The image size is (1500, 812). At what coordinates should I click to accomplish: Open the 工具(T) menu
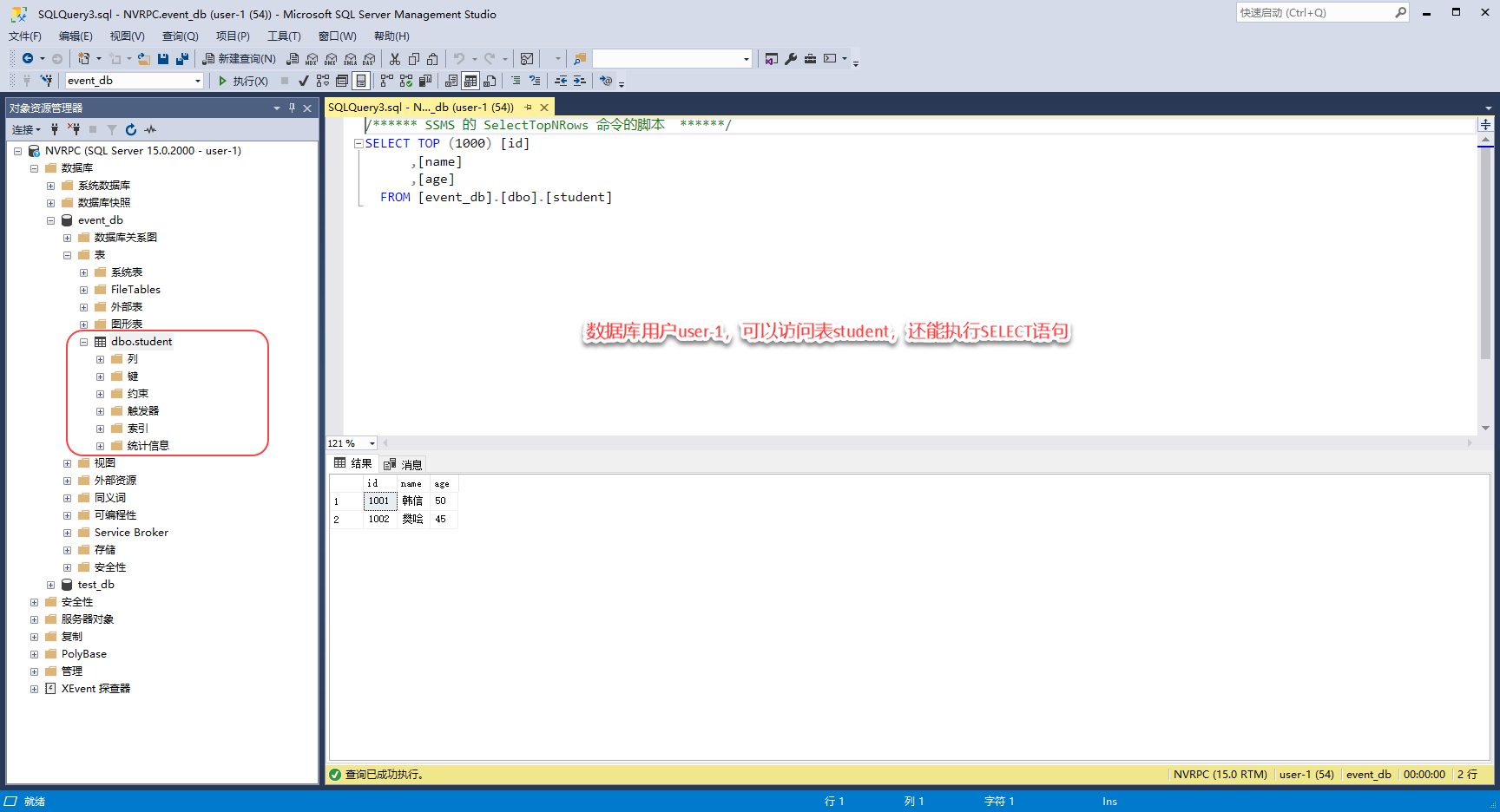pyautogui.click(x=284, y=36)
